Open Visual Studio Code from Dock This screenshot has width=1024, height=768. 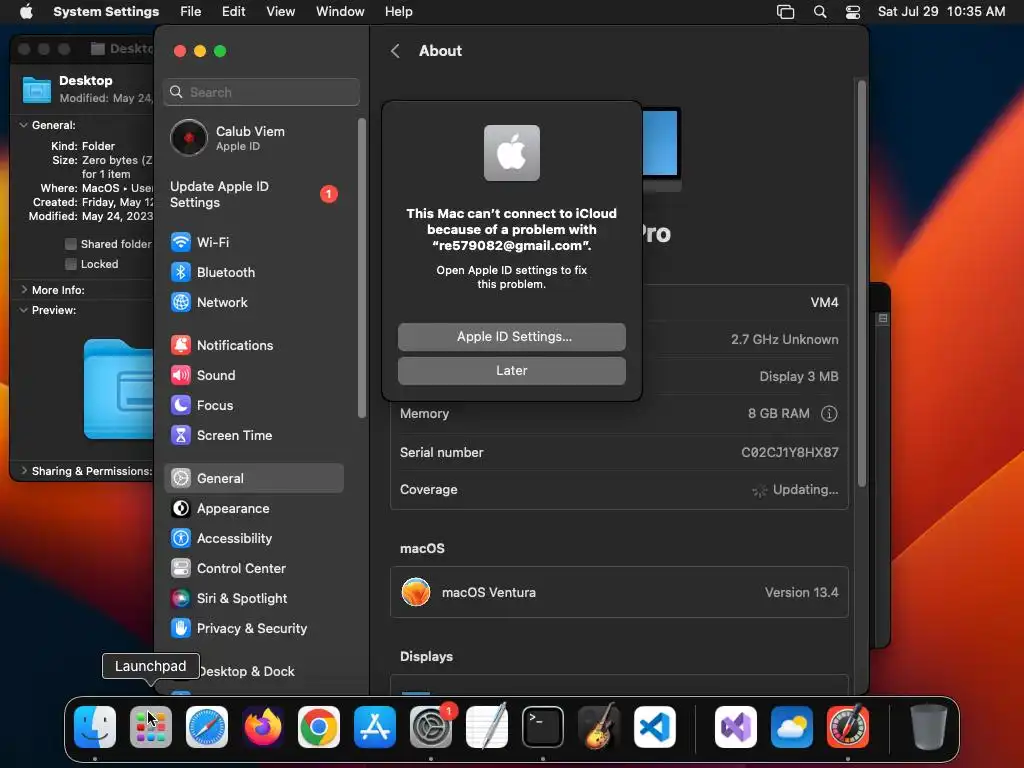coord(655,727)
